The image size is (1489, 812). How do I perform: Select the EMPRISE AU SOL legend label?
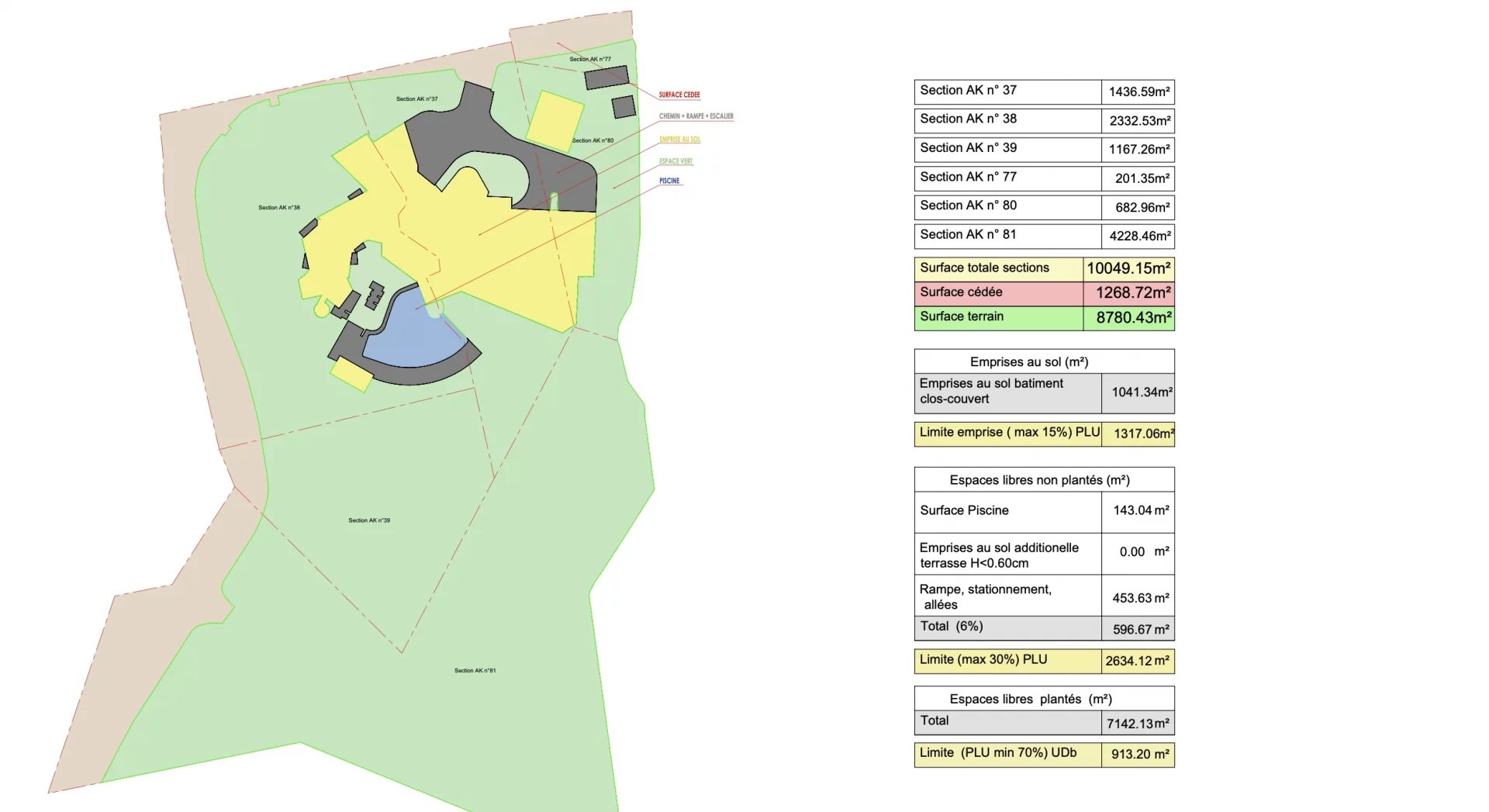679,140
